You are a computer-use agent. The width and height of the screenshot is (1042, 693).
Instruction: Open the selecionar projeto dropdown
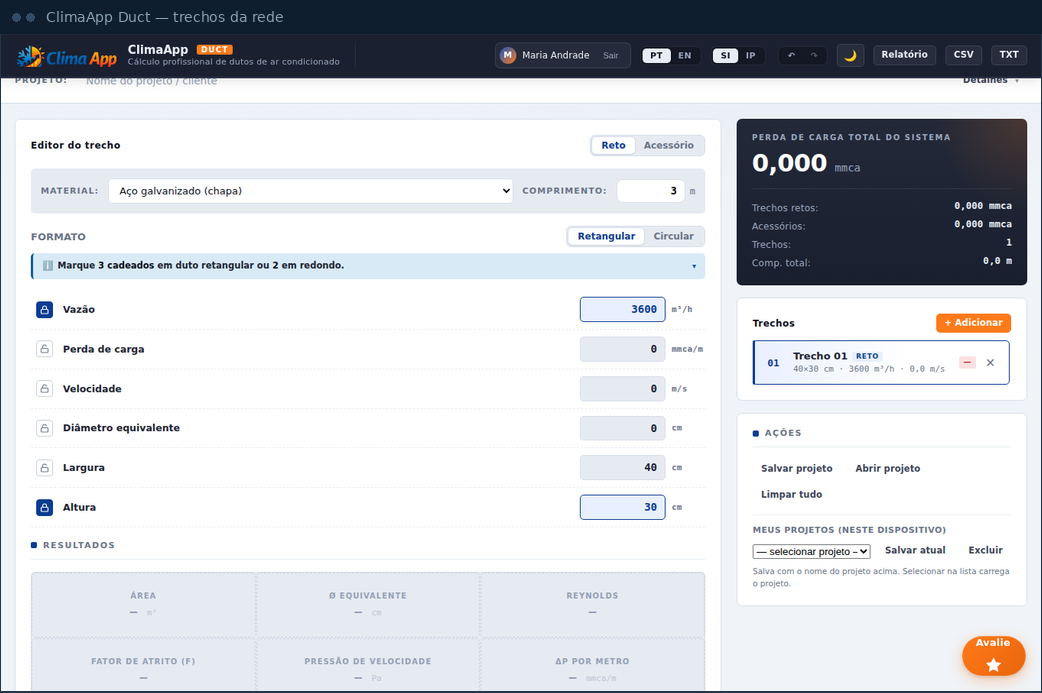tap(811, 551)
